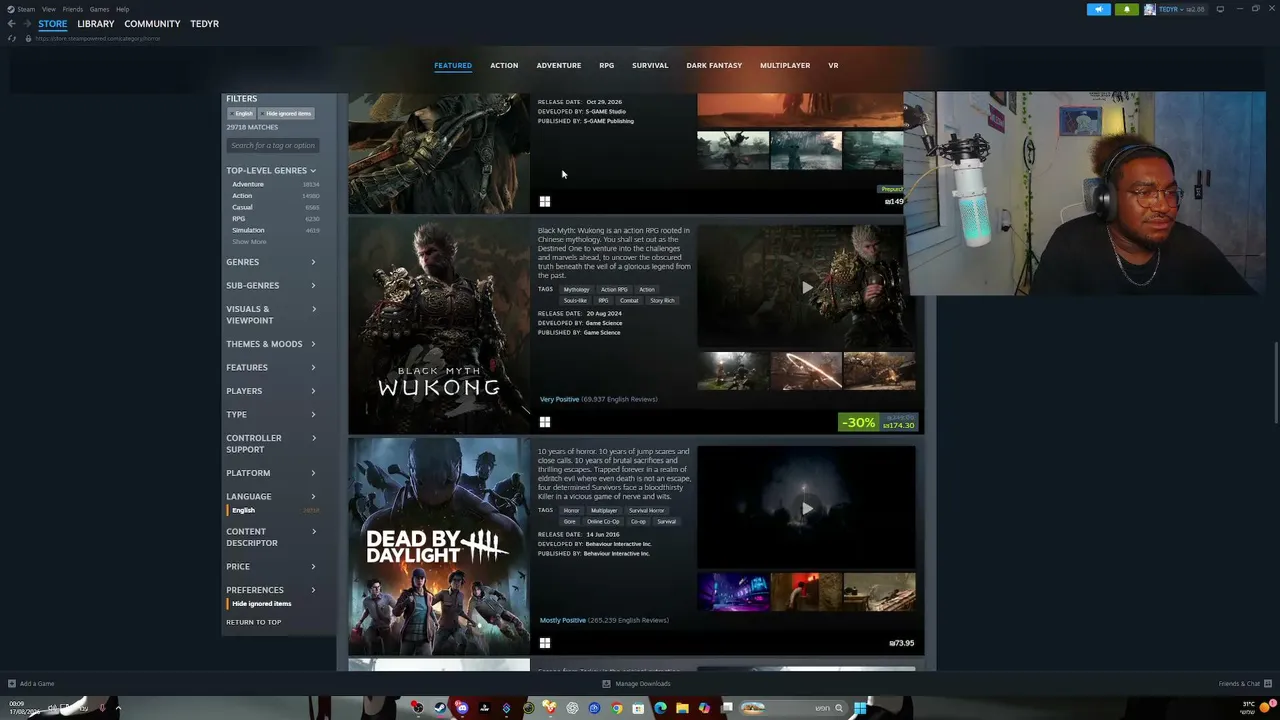Switch to the Multiplayer tab
The height and width of the screenshot is (720, 1280).
785,66
